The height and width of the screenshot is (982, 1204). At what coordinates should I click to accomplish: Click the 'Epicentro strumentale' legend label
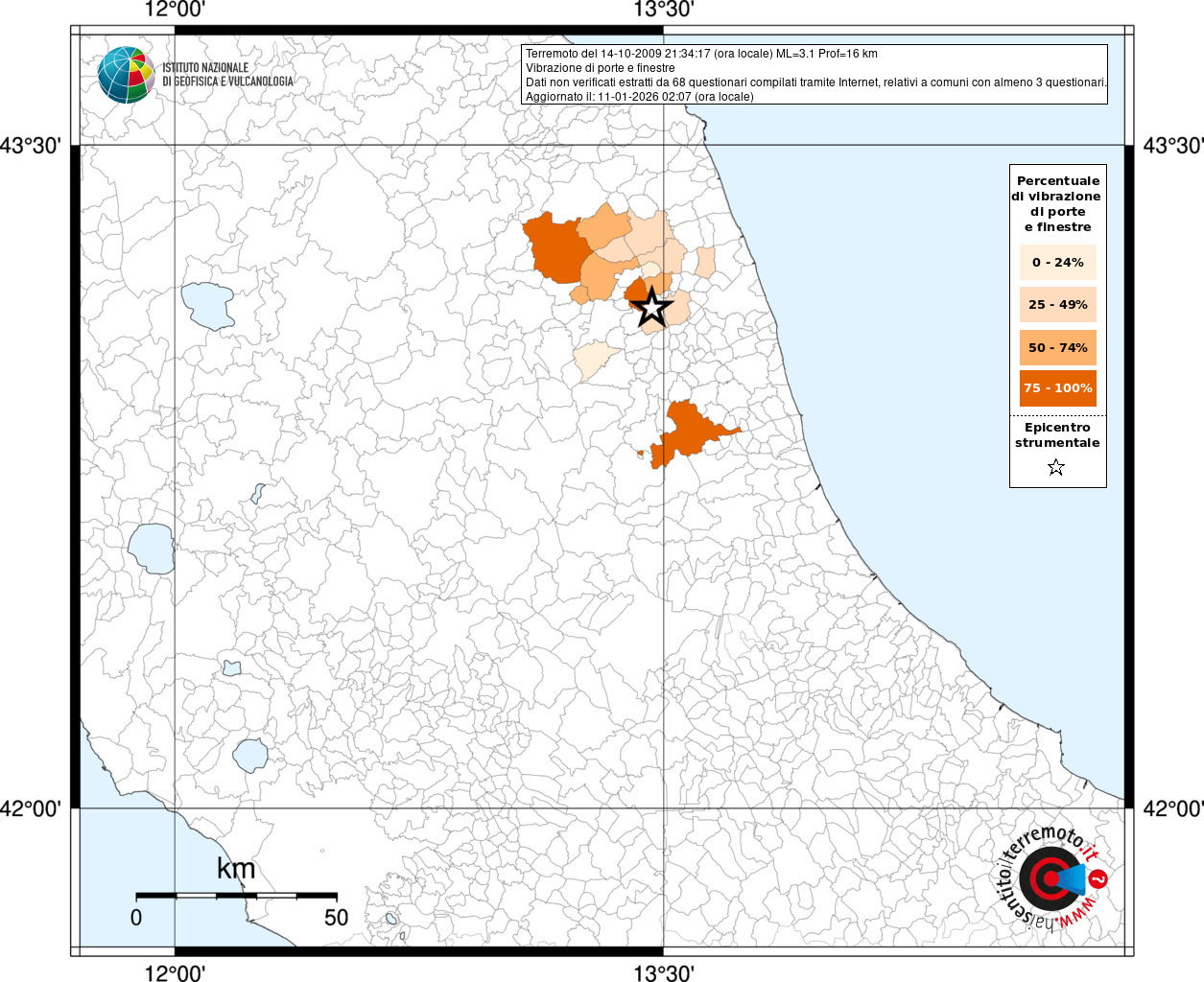coord(1057,435)
